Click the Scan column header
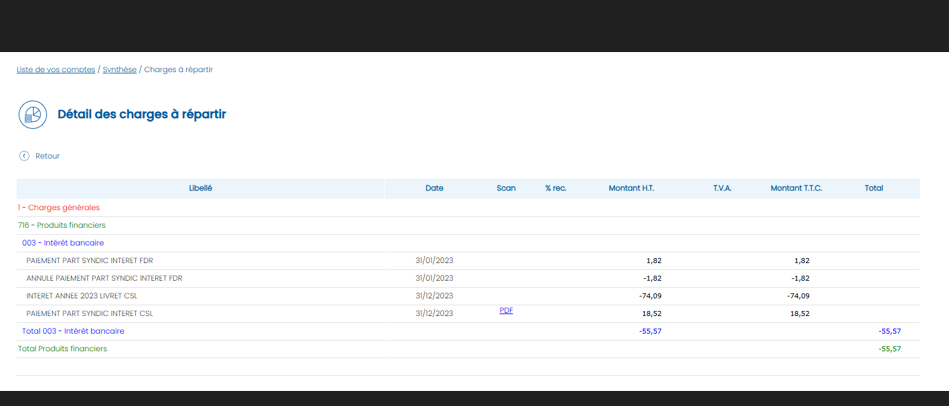 click(x=506, y=188)
